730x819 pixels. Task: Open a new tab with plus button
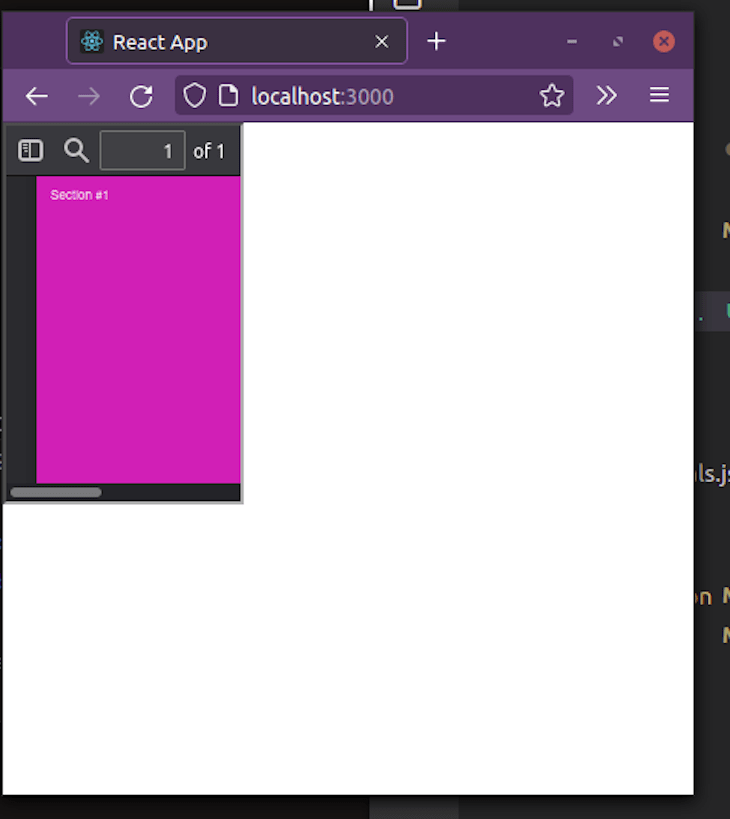coord(436,41)
